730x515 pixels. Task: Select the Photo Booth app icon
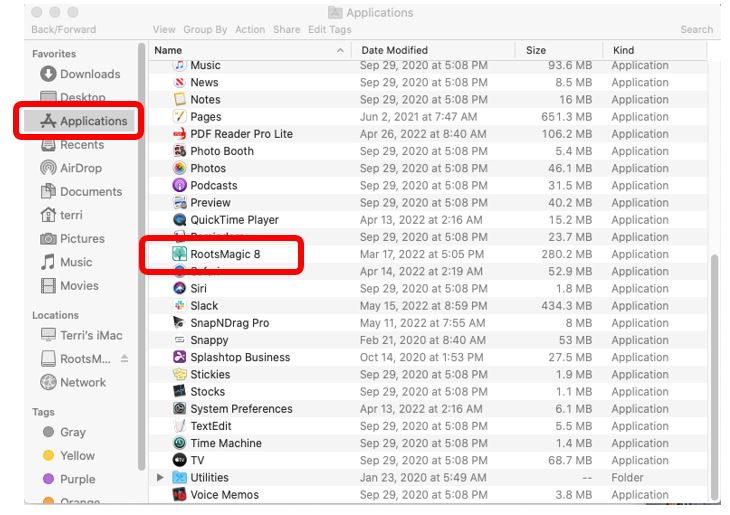[180, 151]
